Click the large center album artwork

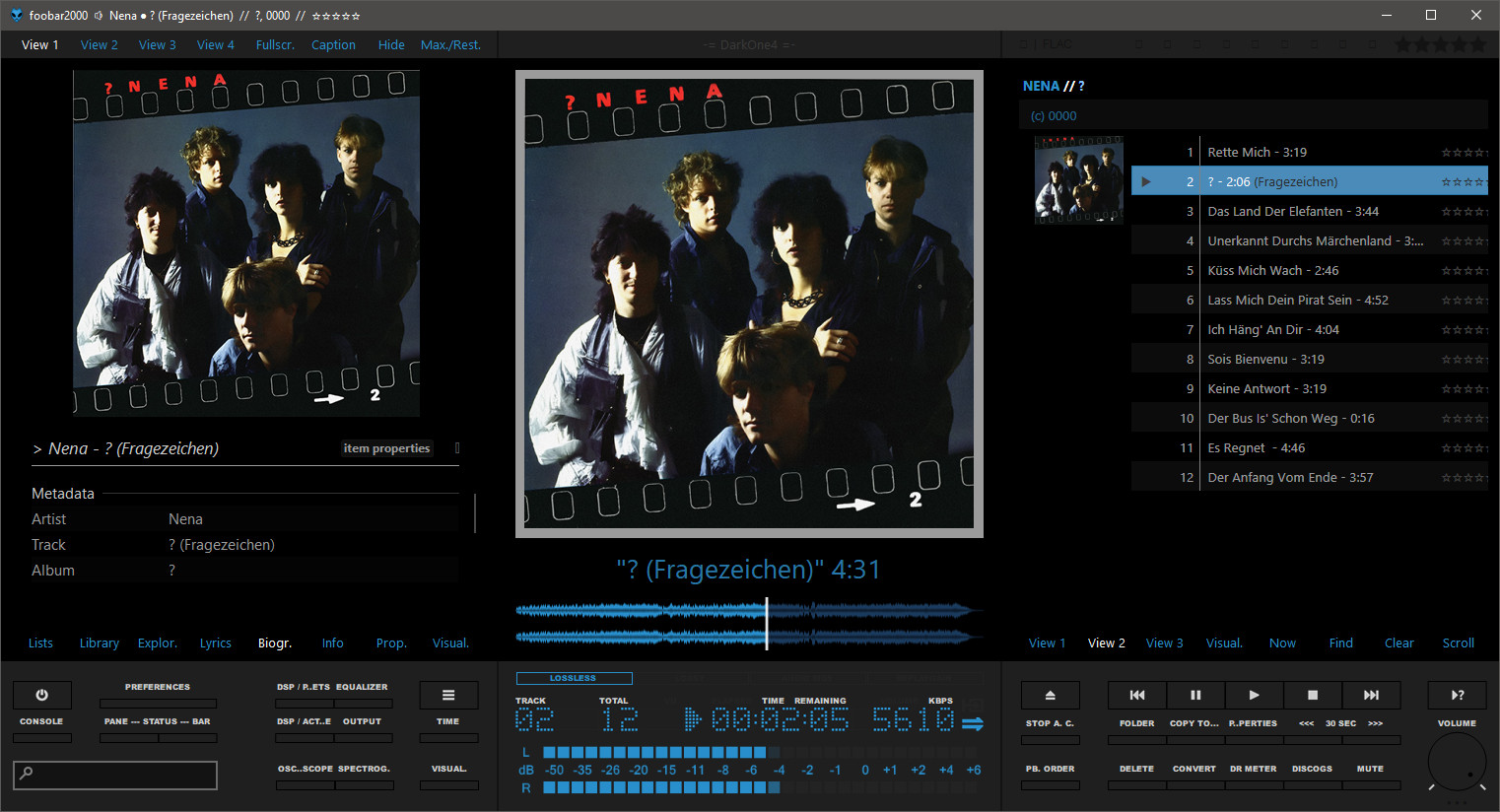point(749,304)
